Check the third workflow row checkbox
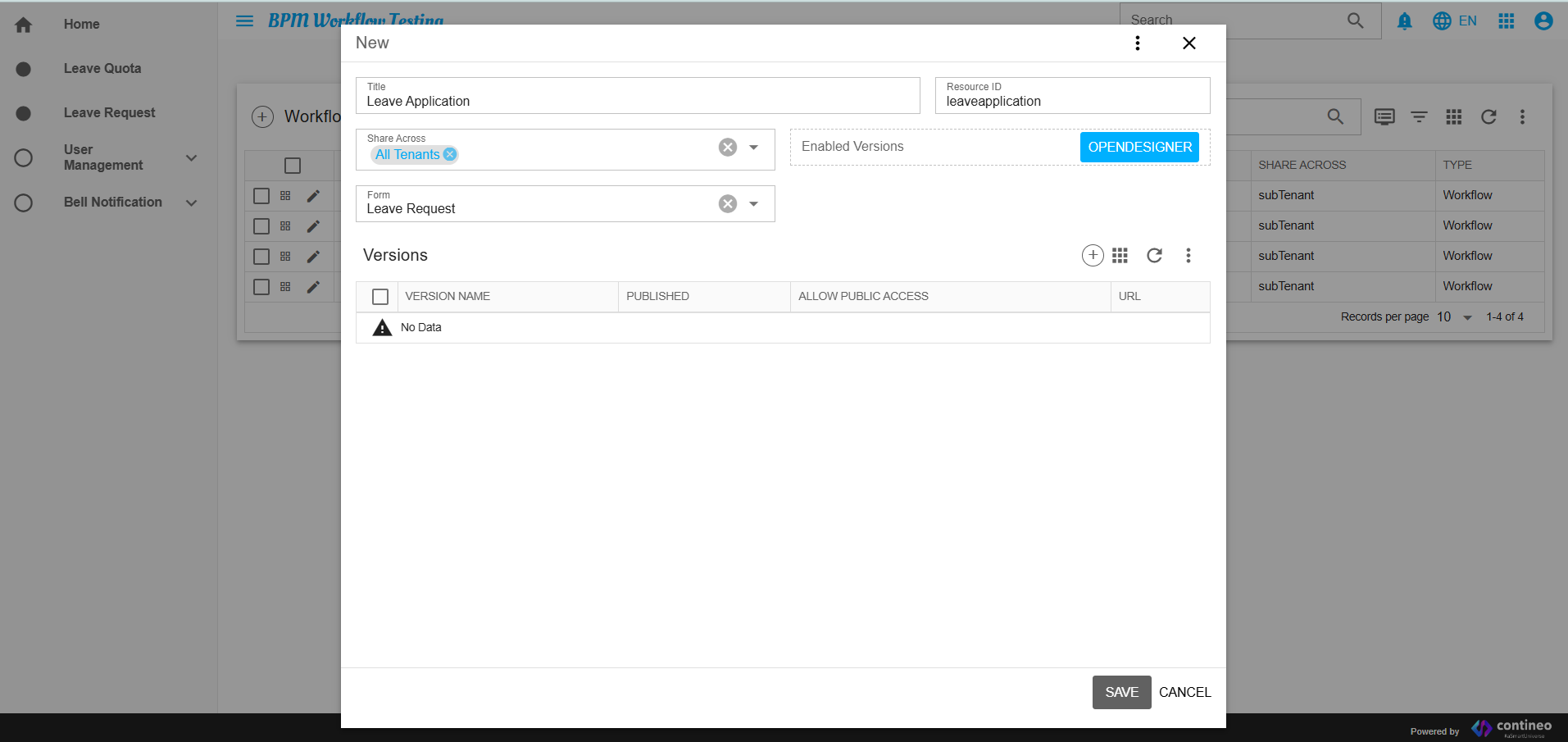1568x742 pixels. click(261, 257)
